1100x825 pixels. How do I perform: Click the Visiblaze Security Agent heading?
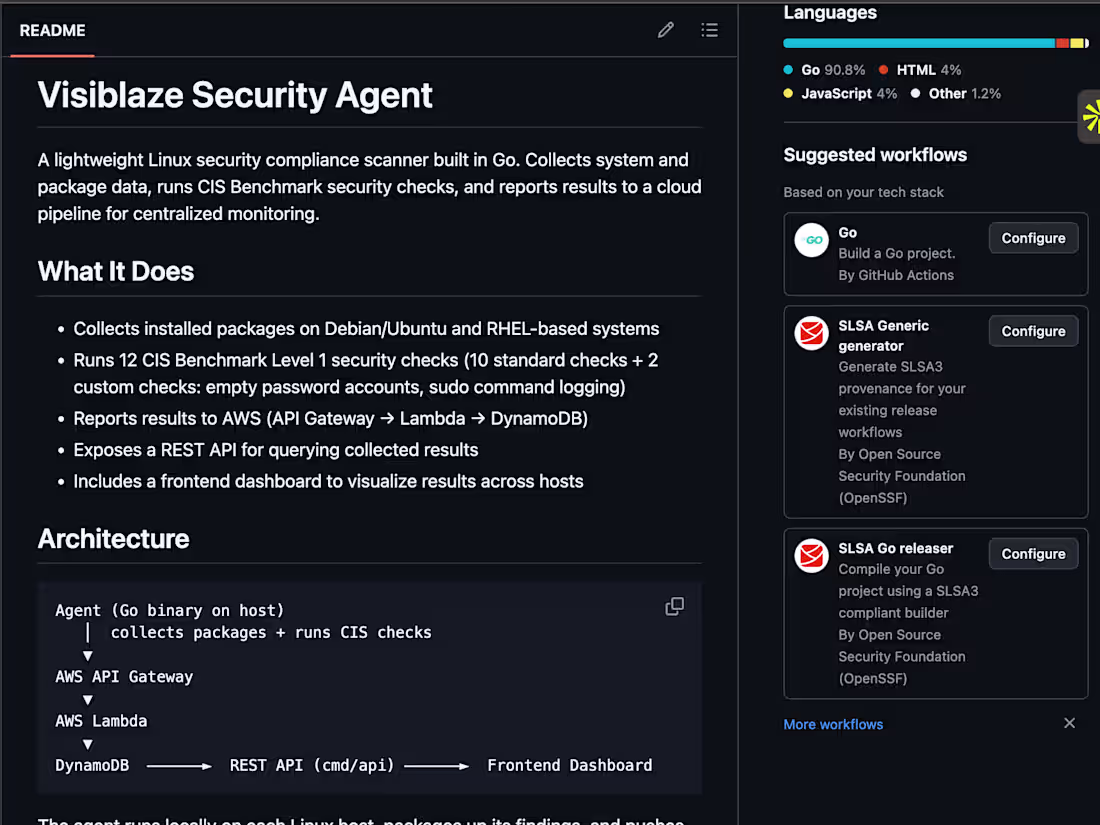point(235,95)
